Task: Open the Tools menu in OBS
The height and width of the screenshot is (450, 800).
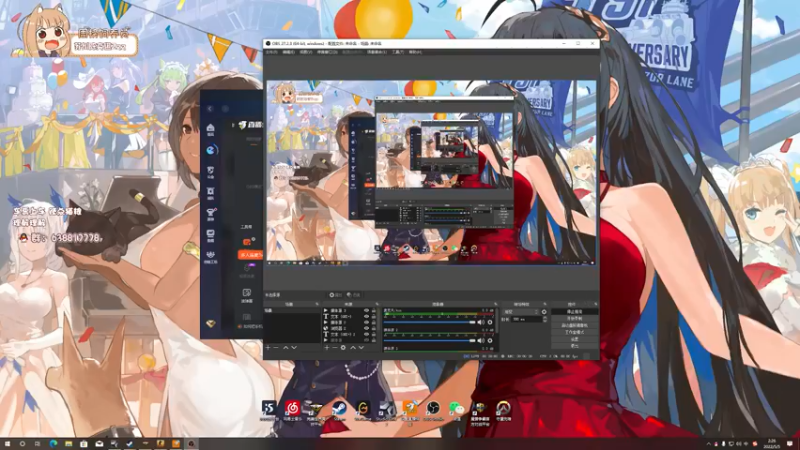Action: 397,52
